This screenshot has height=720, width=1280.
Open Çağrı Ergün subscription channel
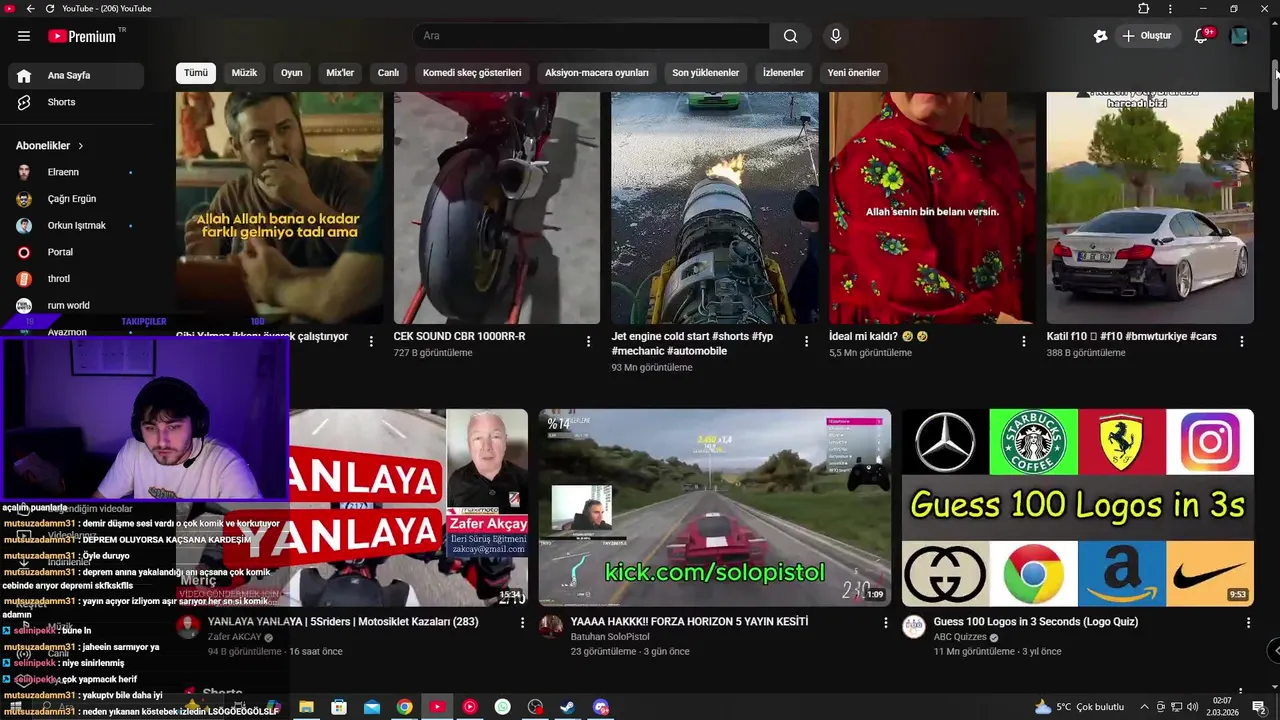tap(76, 199)
